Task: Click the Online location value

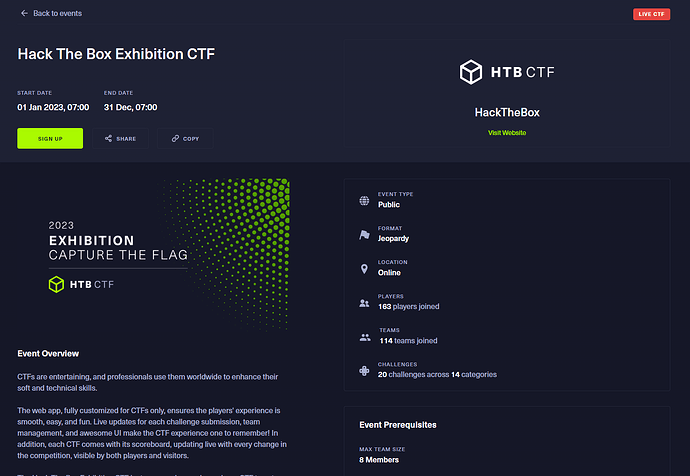Action: (389, 273)
